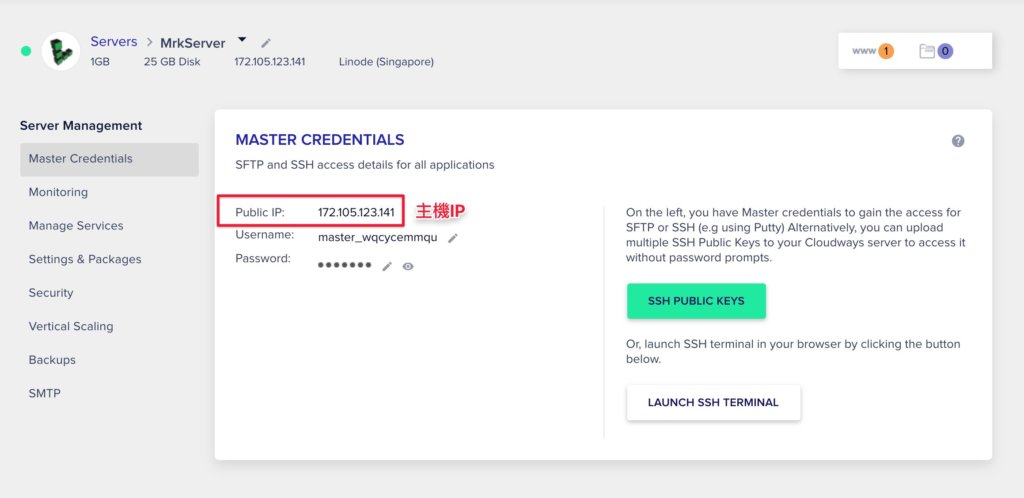Open the server dropdown arrow next to MrkServer
1024x498 pixels.
tap(242, 40)
